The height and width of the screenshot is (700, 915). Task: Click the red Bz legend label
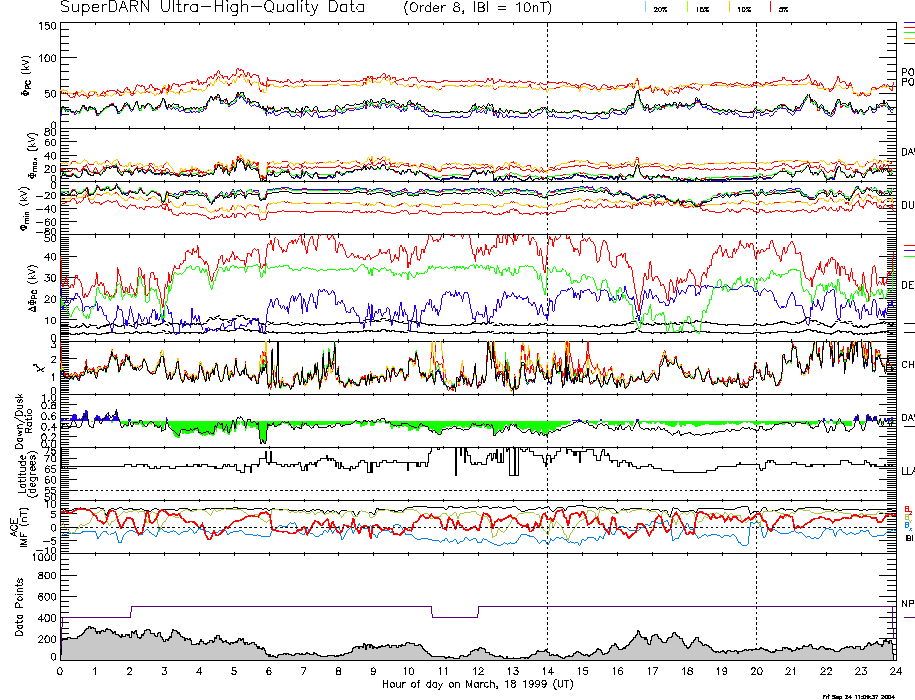point(908,509)
